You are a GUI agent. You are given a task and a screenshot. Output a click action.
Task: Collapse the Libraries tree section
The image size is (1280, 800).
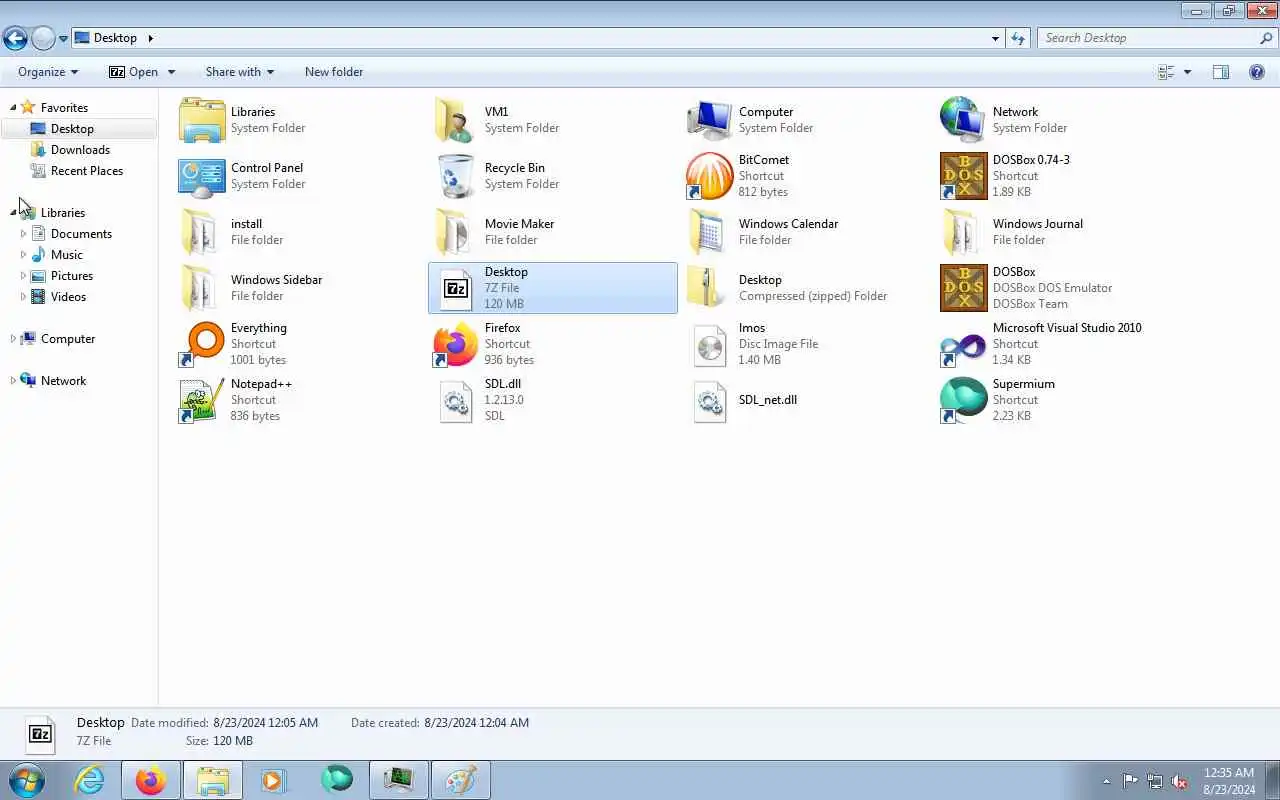pyautogui.click(x=13, y=213)
